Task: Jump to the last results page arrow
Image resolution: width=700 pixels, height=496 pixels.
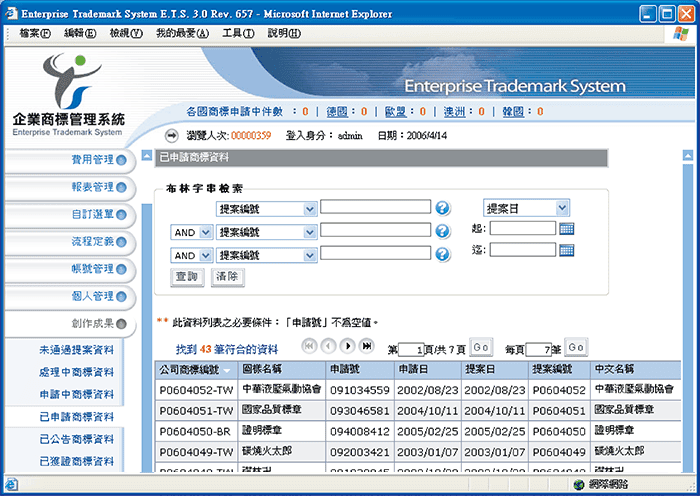Action: point(367,346)
